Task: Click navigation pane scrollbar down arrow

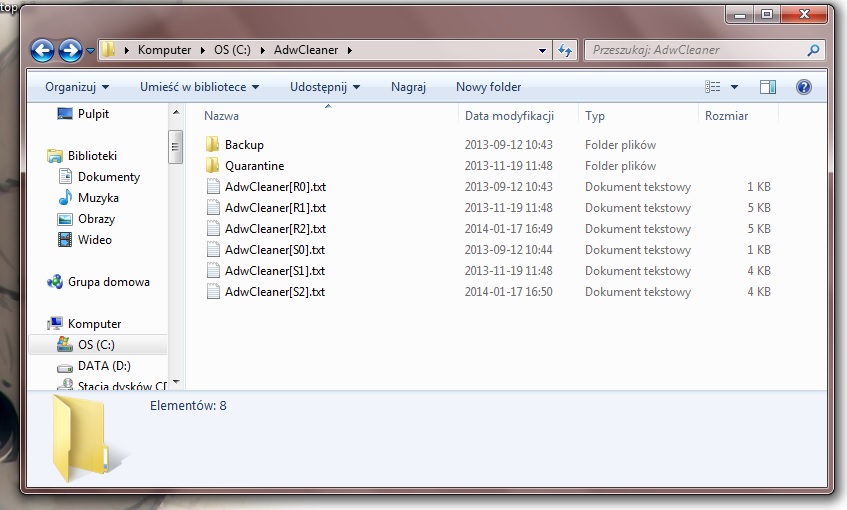Action: (x=176, y=382)
